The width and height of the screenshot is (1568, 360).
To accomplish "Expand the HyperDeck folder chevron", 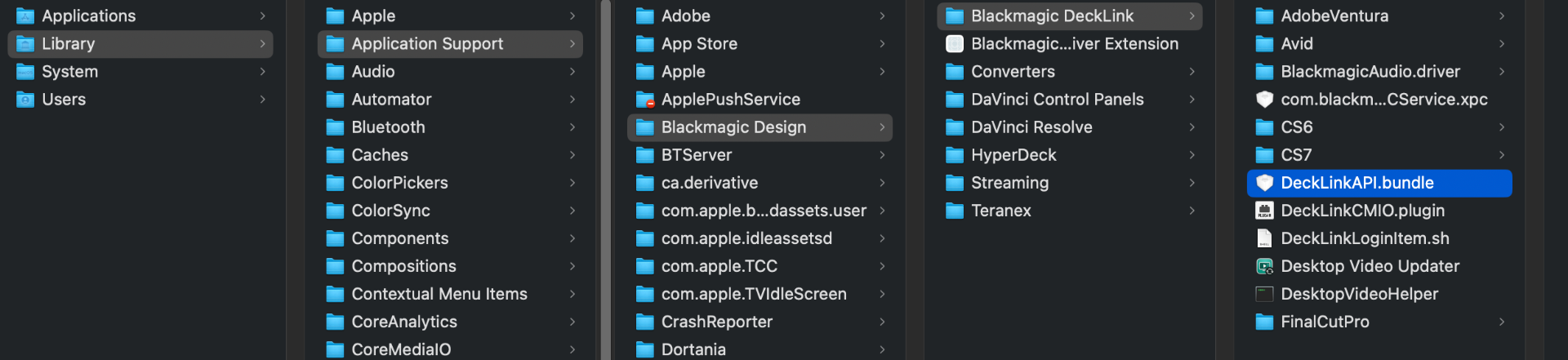I will [x=1192, y=155].
